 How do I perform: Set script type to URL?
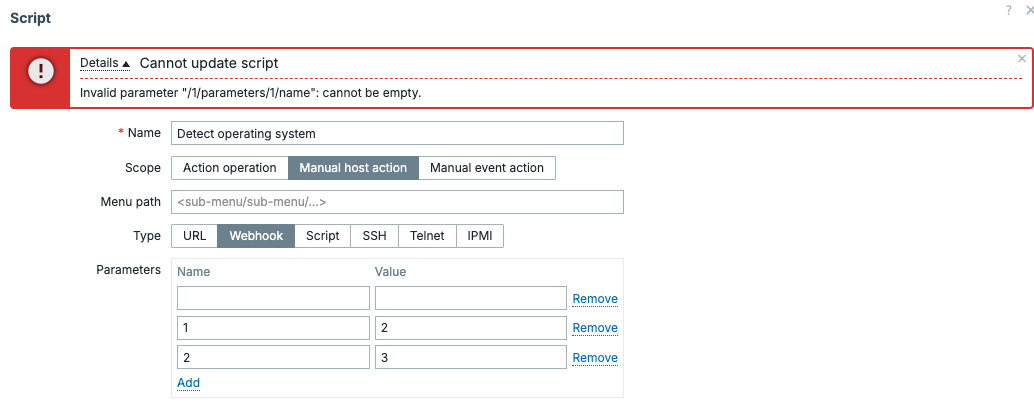click(194, 236)
